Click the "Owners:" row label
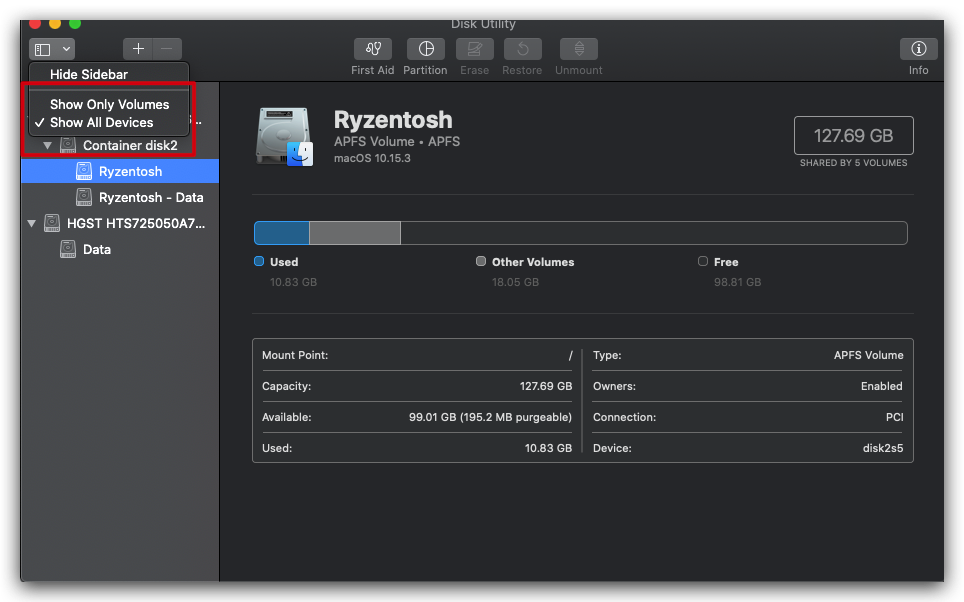Image resolution: width=964 pixels, height=602 pixels. pyautogui.click(x=614, y=386)
